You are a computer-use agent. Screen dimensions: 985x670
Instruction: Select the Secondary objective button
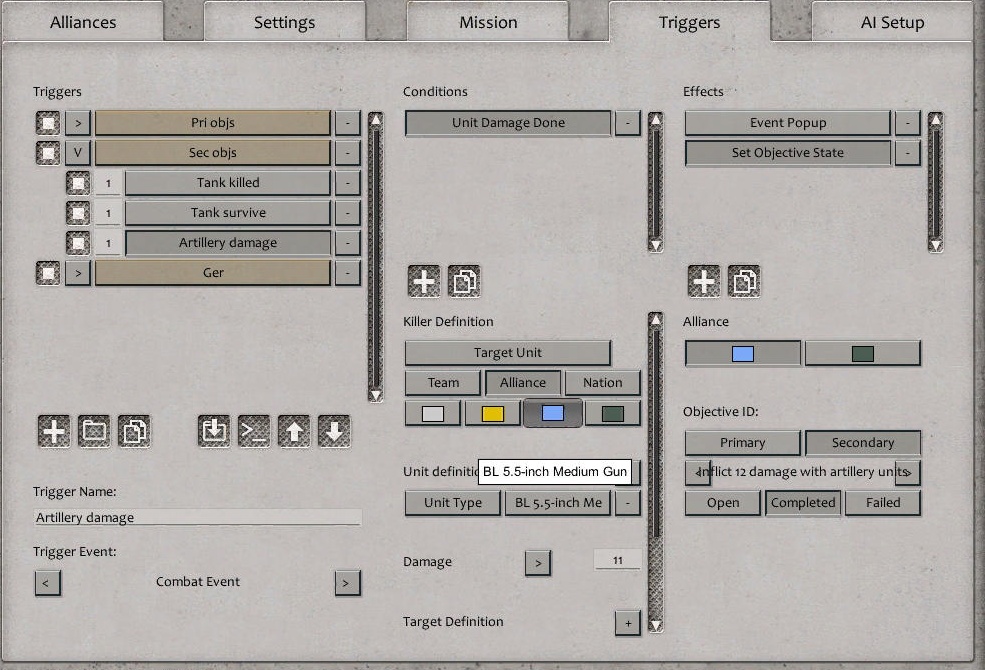click(x=862, y=442)
